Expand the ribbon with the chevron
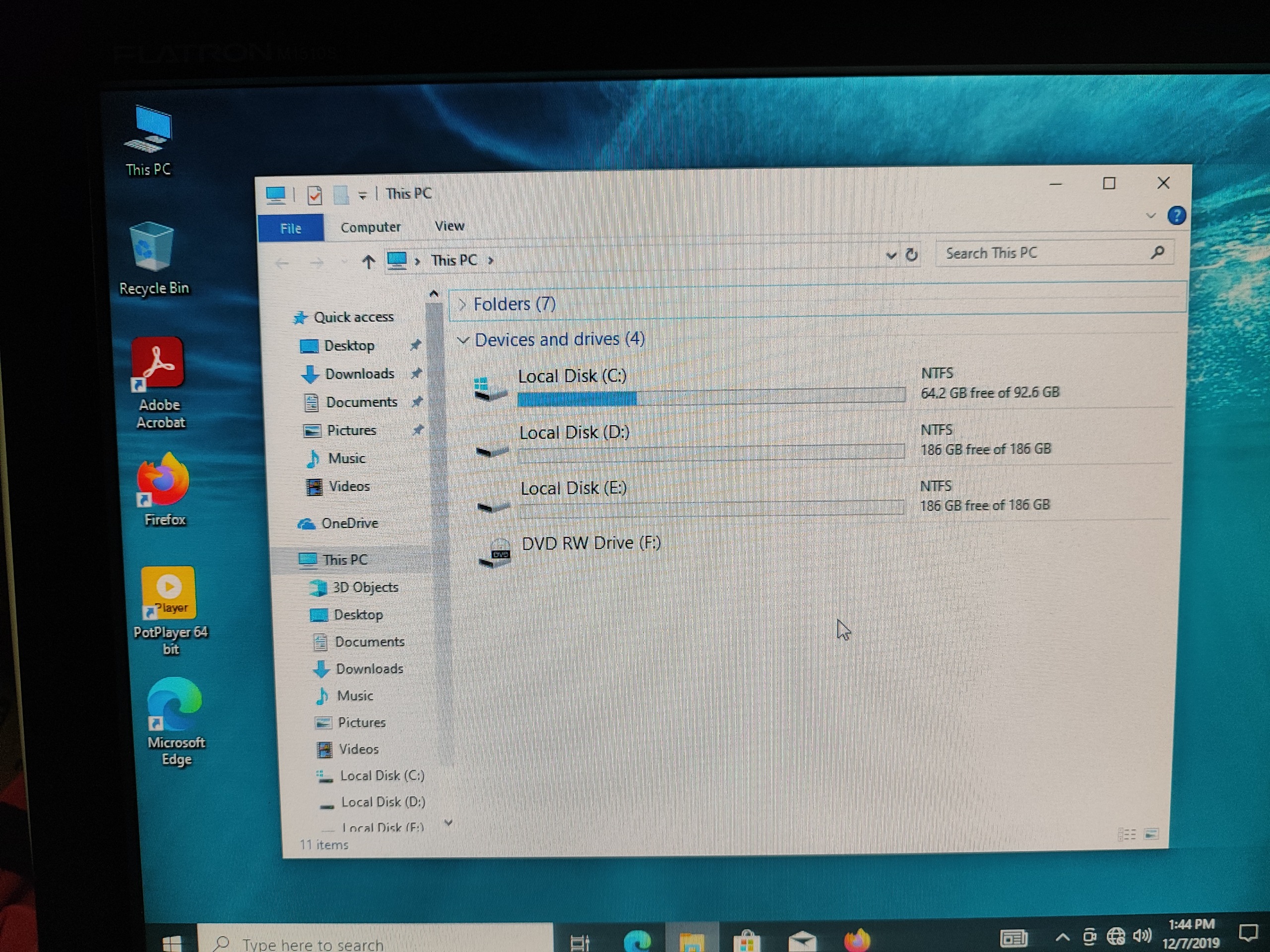The height and width of the screenshot is (952, 1270). pos(1150,216)
